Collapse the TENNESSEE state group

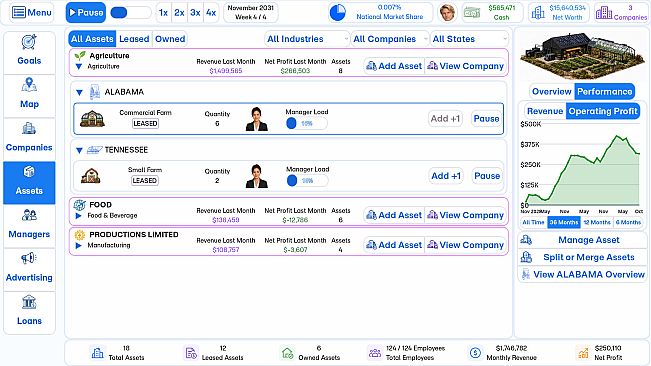tap(79, 150)
